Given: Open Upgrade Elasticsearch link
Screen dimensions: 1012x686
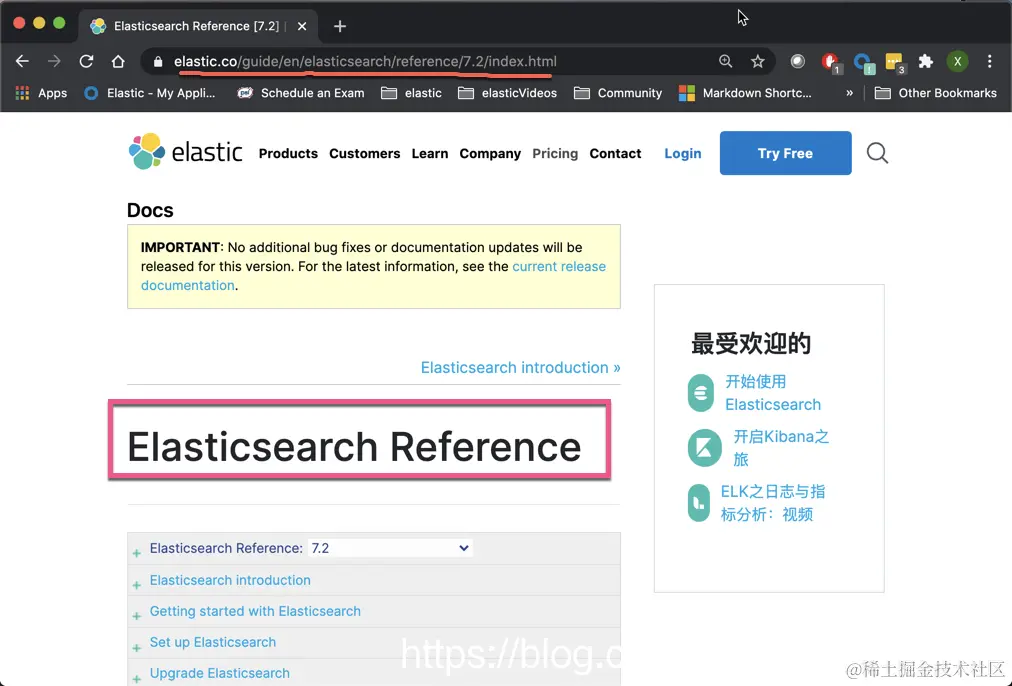Looking at the screenshot, I should 219,673.
